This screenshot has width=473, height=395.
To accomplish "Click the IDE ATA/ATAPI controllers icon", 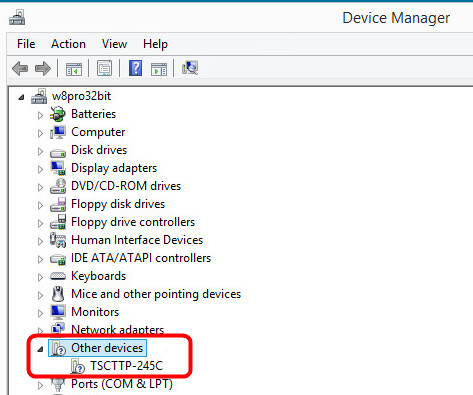I will (x=58, y=259).
